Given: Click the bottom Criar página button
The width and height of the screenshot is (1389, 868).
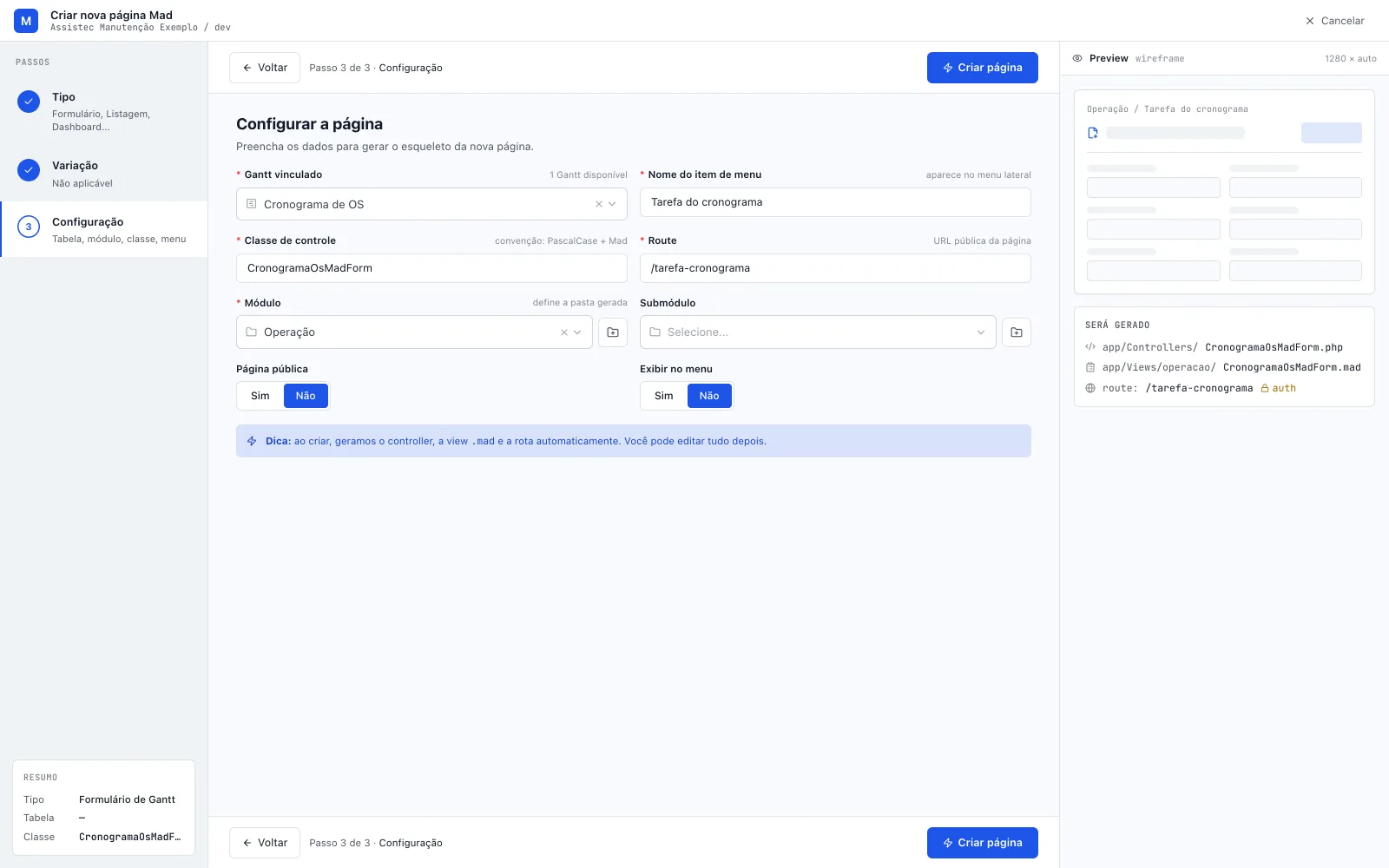Looking at the screenshot, I should (x=983, y=843).
